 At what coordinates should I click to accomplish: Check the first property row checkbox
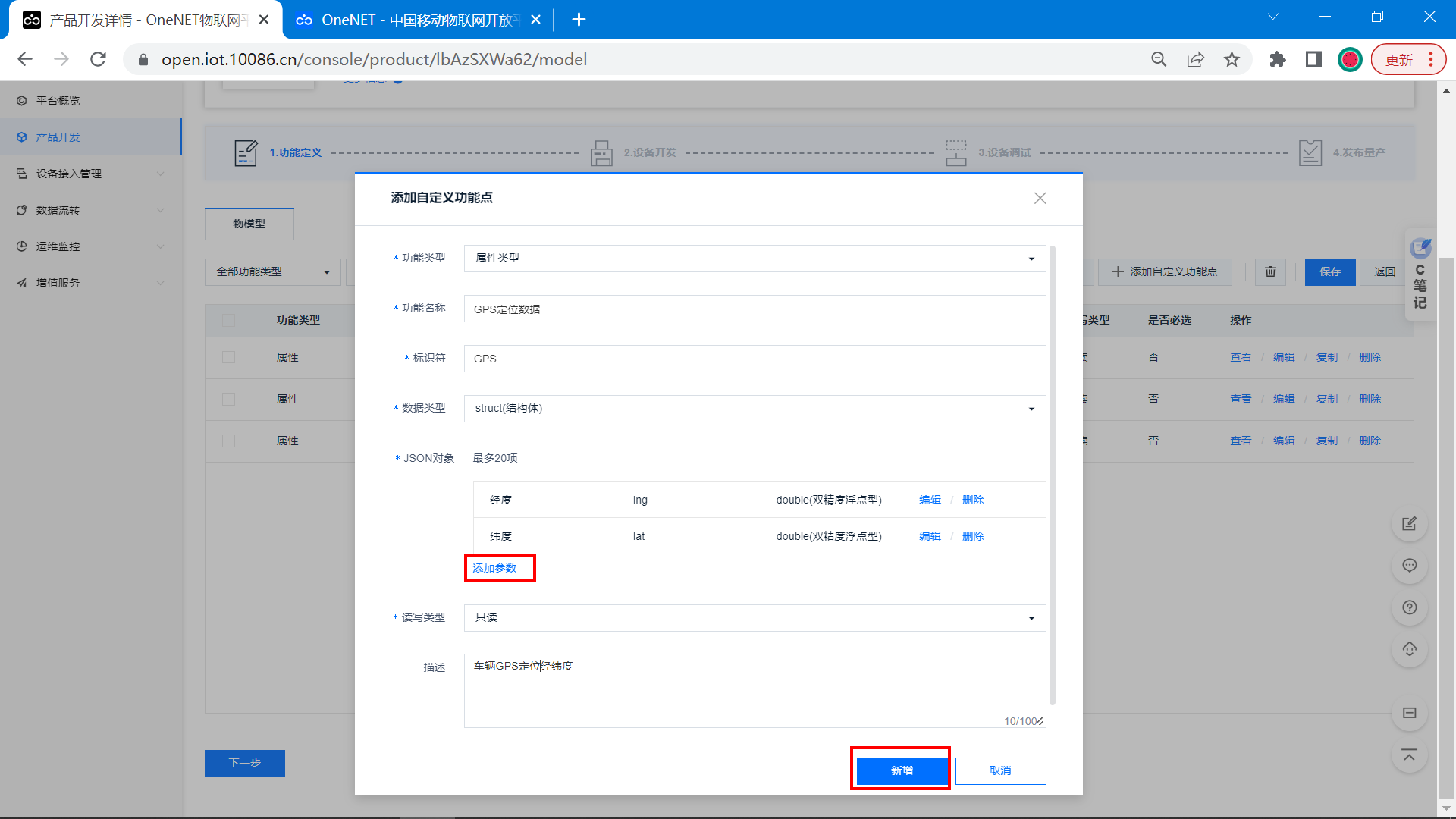click(x=228, y=357)
